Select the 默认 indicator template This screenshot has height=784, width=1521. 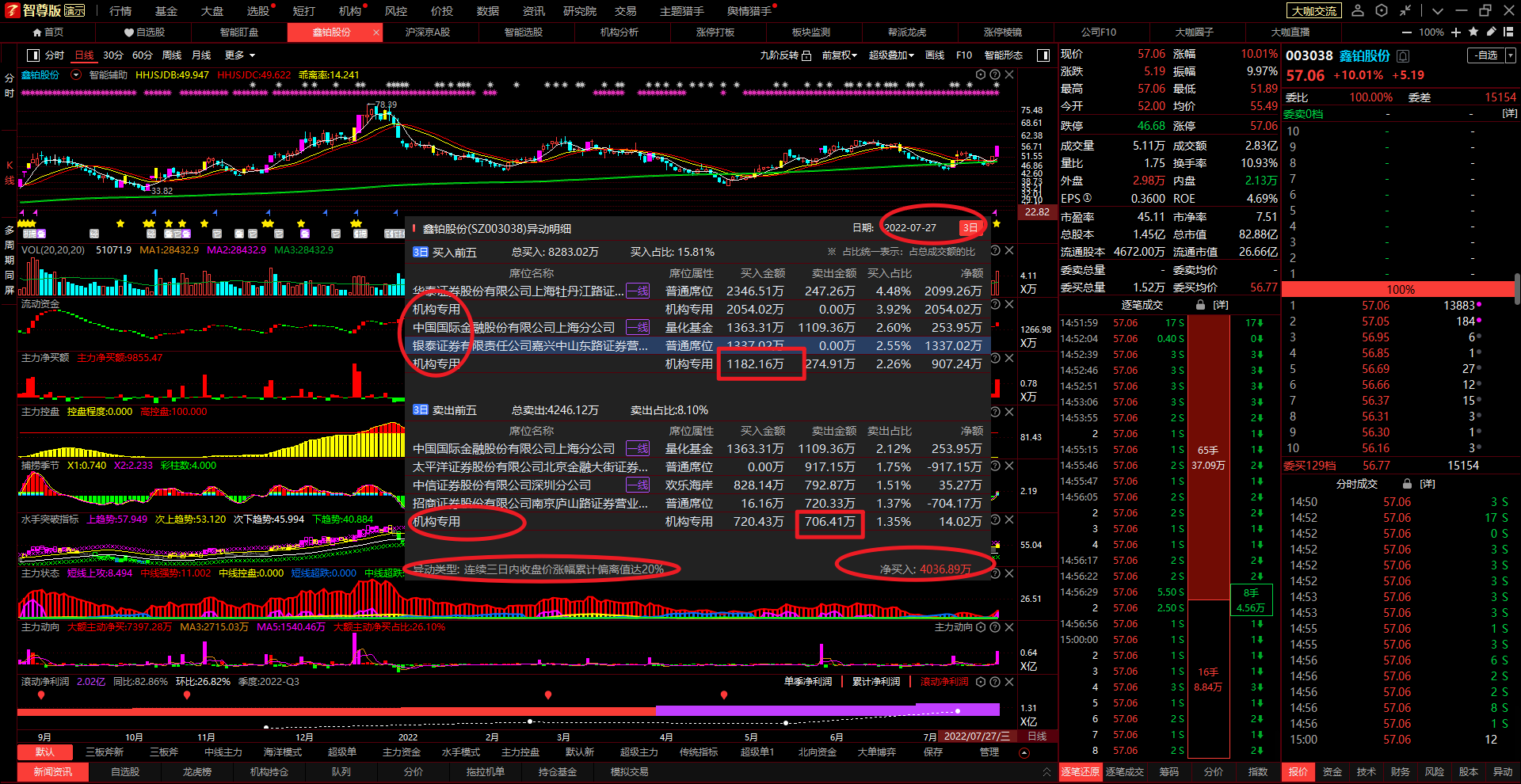pos(45,752)
